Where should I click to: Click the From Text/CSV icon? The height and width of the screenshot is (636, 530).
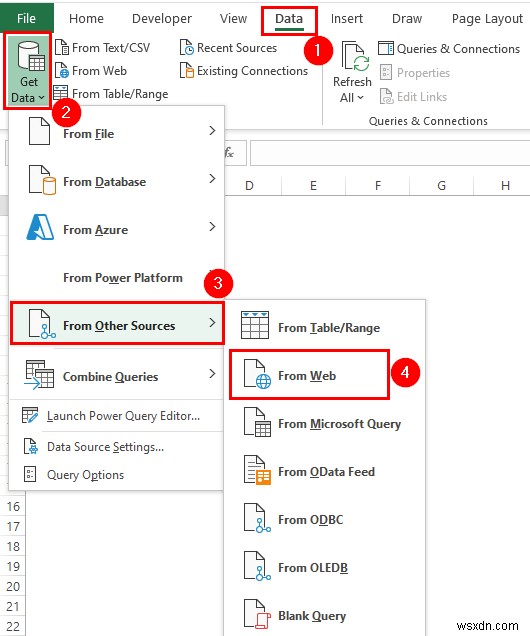(x=62, y=48)
